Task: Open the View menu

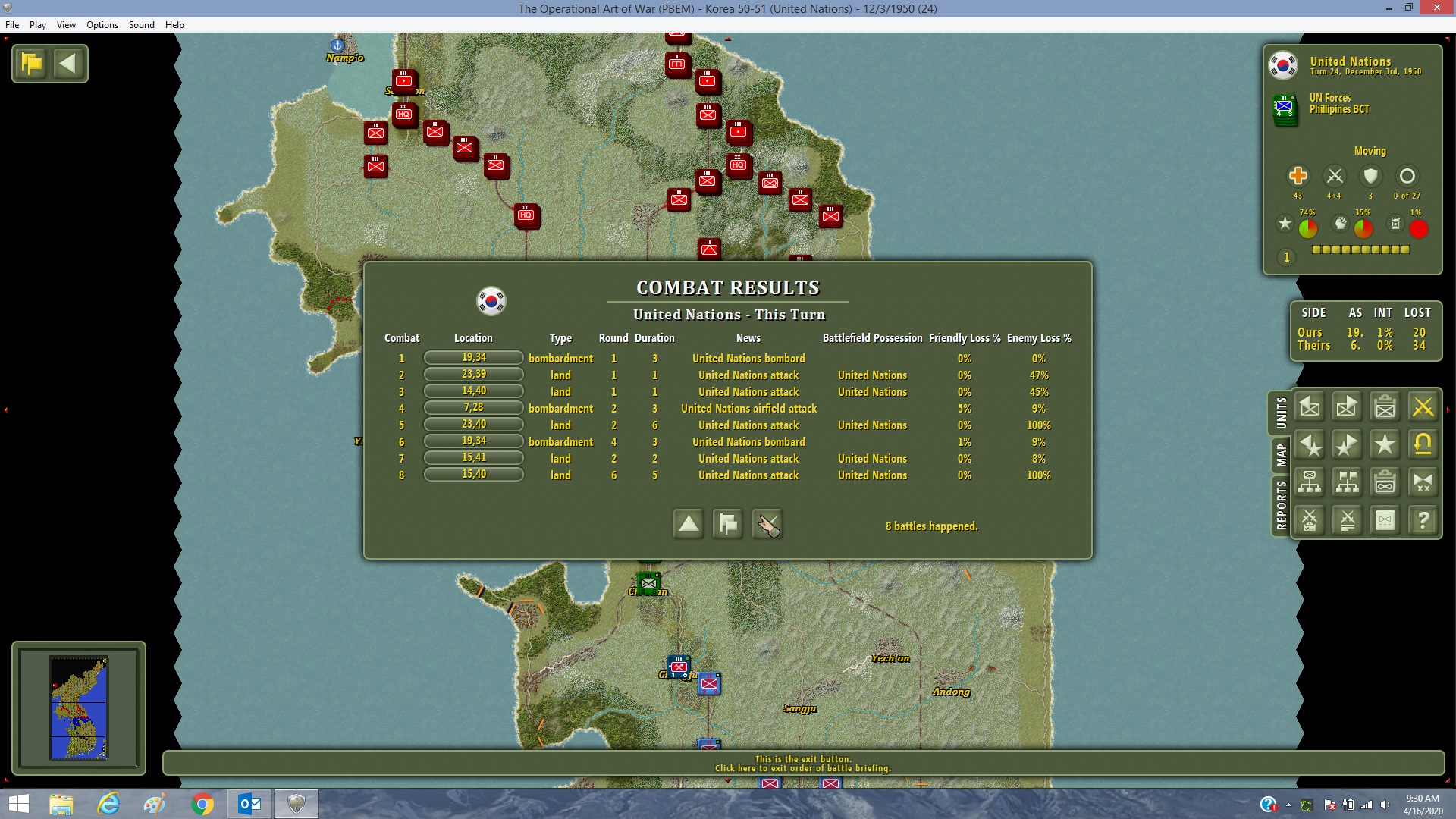Action: point(66,25)
